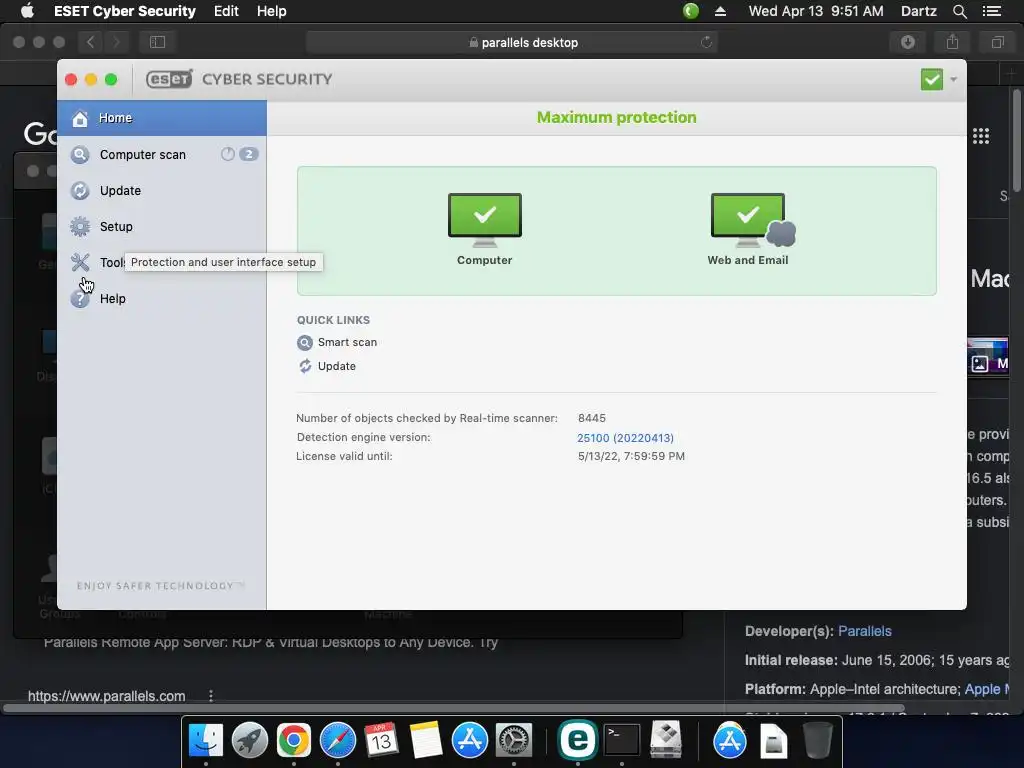Open the ESET Cyber Security app menu
Screen dimensions: 1024x768
pos(125,11)
